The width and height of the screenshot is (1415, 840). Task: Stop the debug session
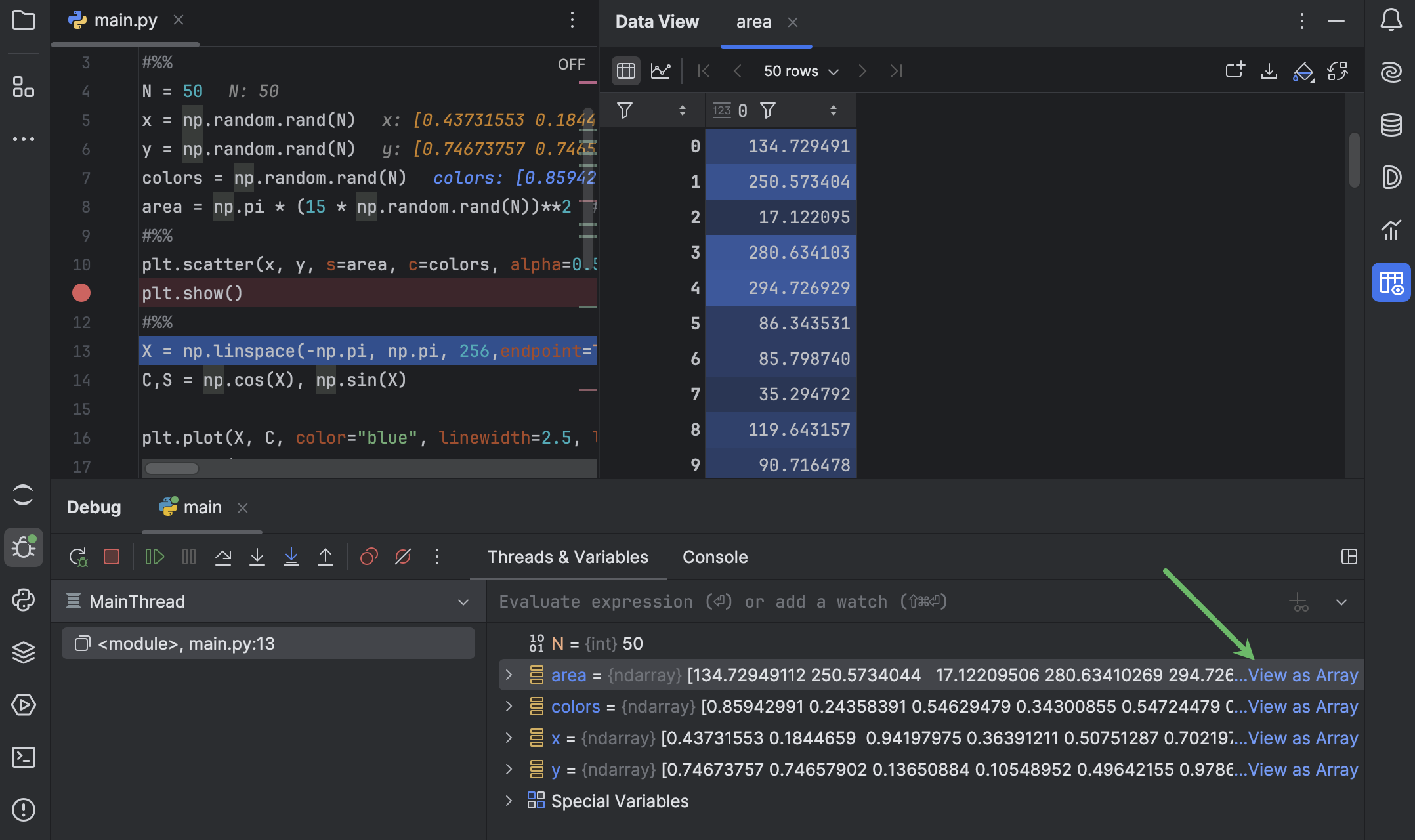(112, 556)
